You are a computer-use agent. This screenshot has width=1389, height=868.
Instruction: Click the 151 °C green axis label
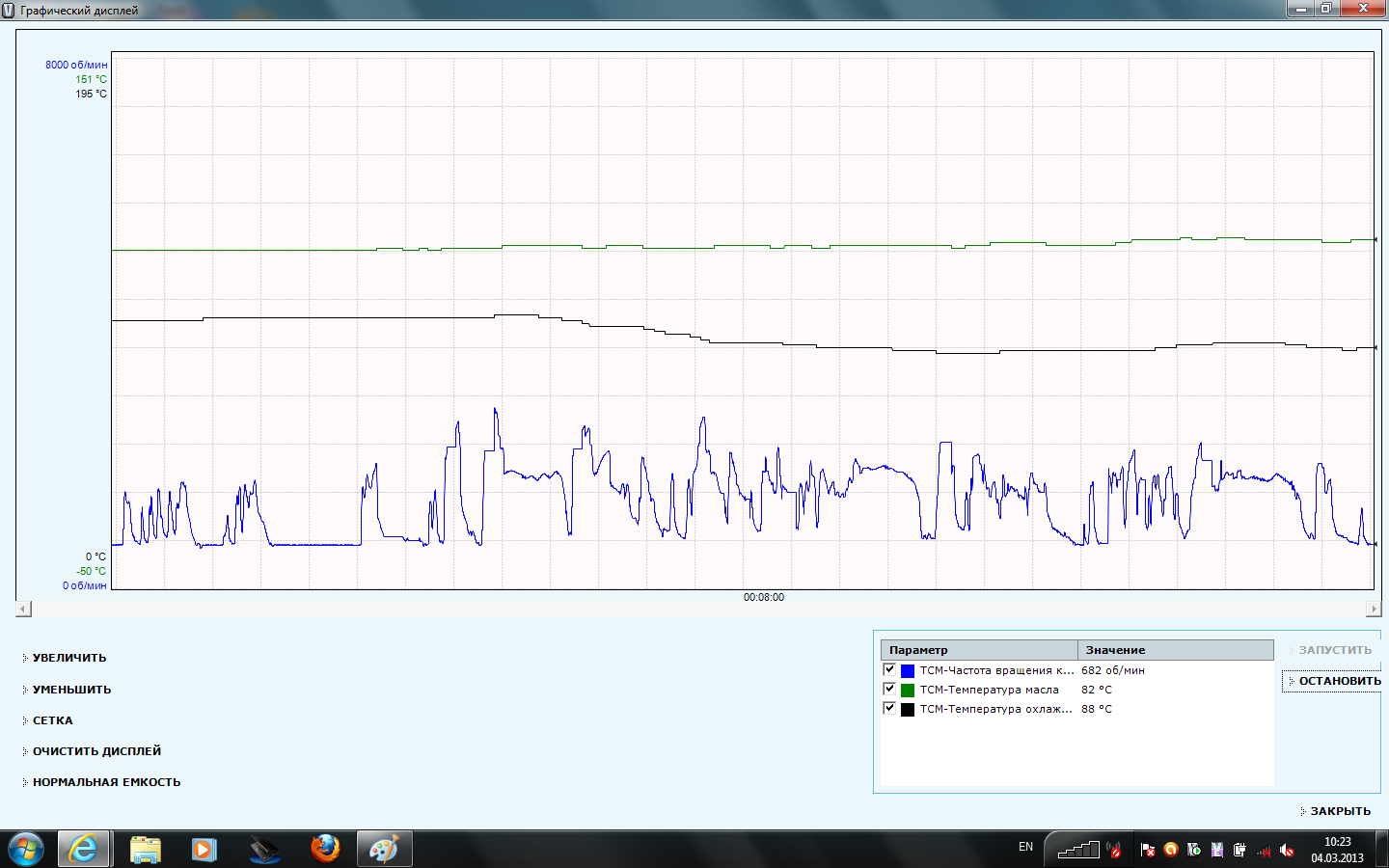pyautogui.click(x=92, y=79)
